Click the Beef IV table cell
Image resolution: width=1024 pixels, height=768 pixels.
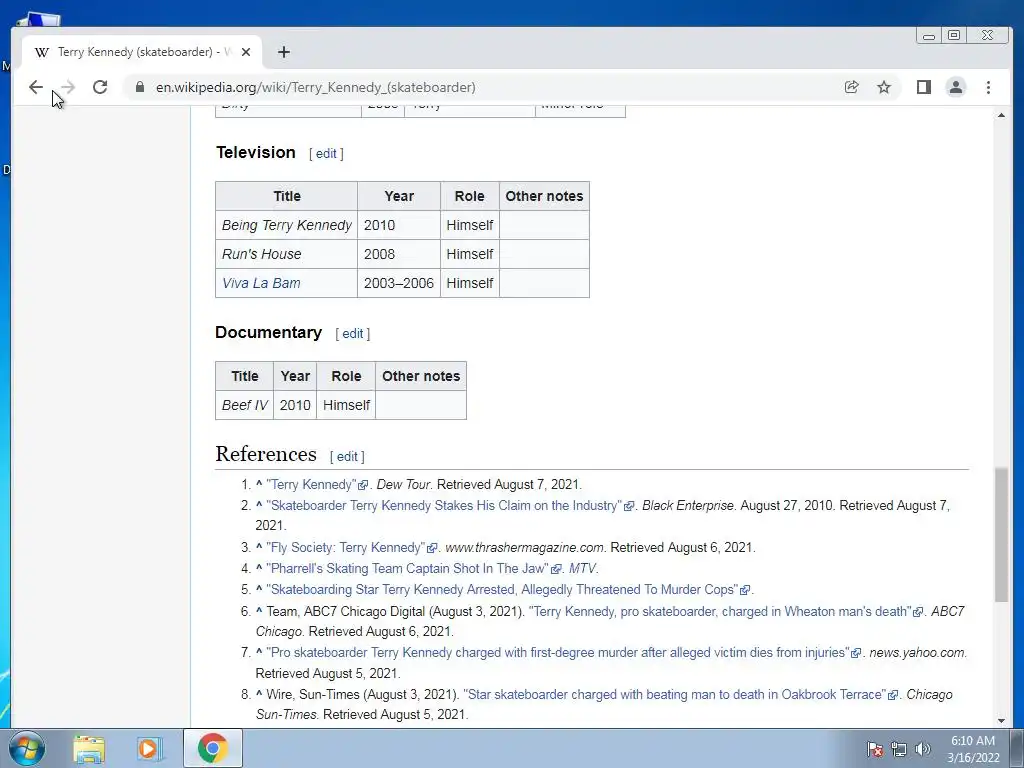(244, 405)
